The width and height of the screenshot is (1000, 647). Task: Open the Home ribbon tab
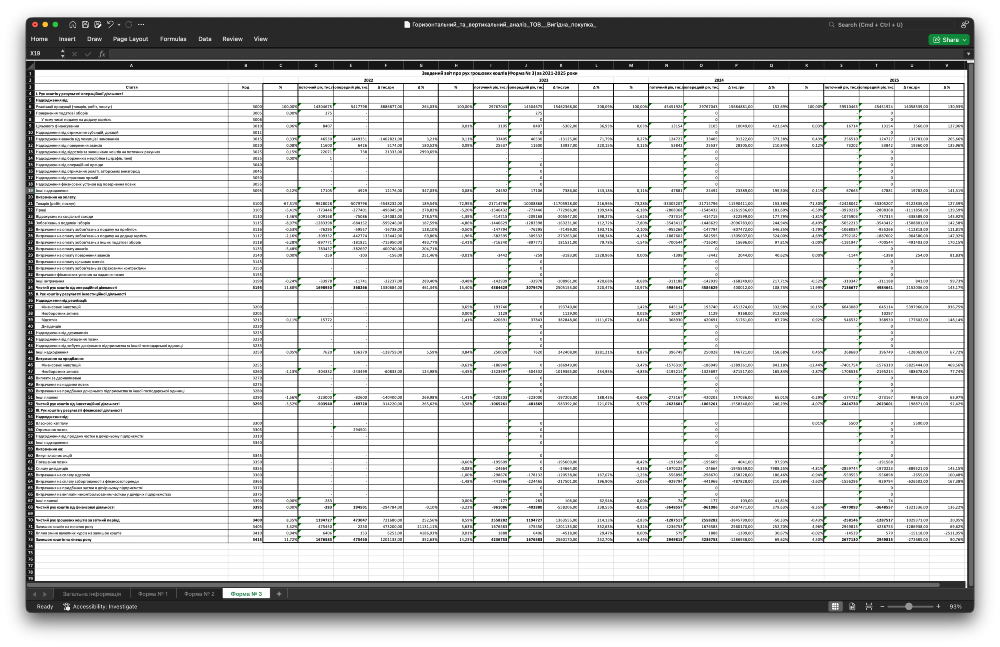pyautogui.click(x=39, y=39)
